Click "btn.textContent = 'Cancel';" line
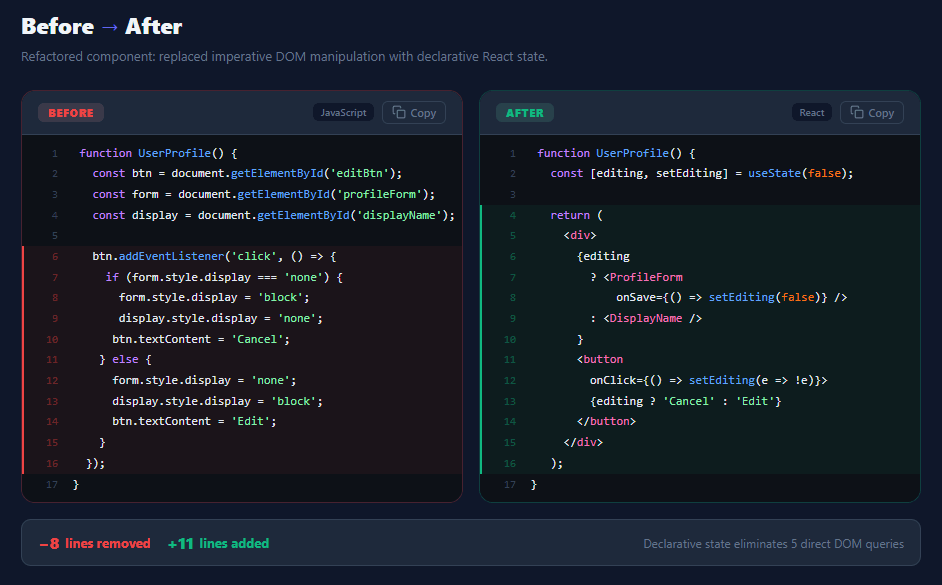The width and height of the screenshot is (942, 585). coord(242,339)
